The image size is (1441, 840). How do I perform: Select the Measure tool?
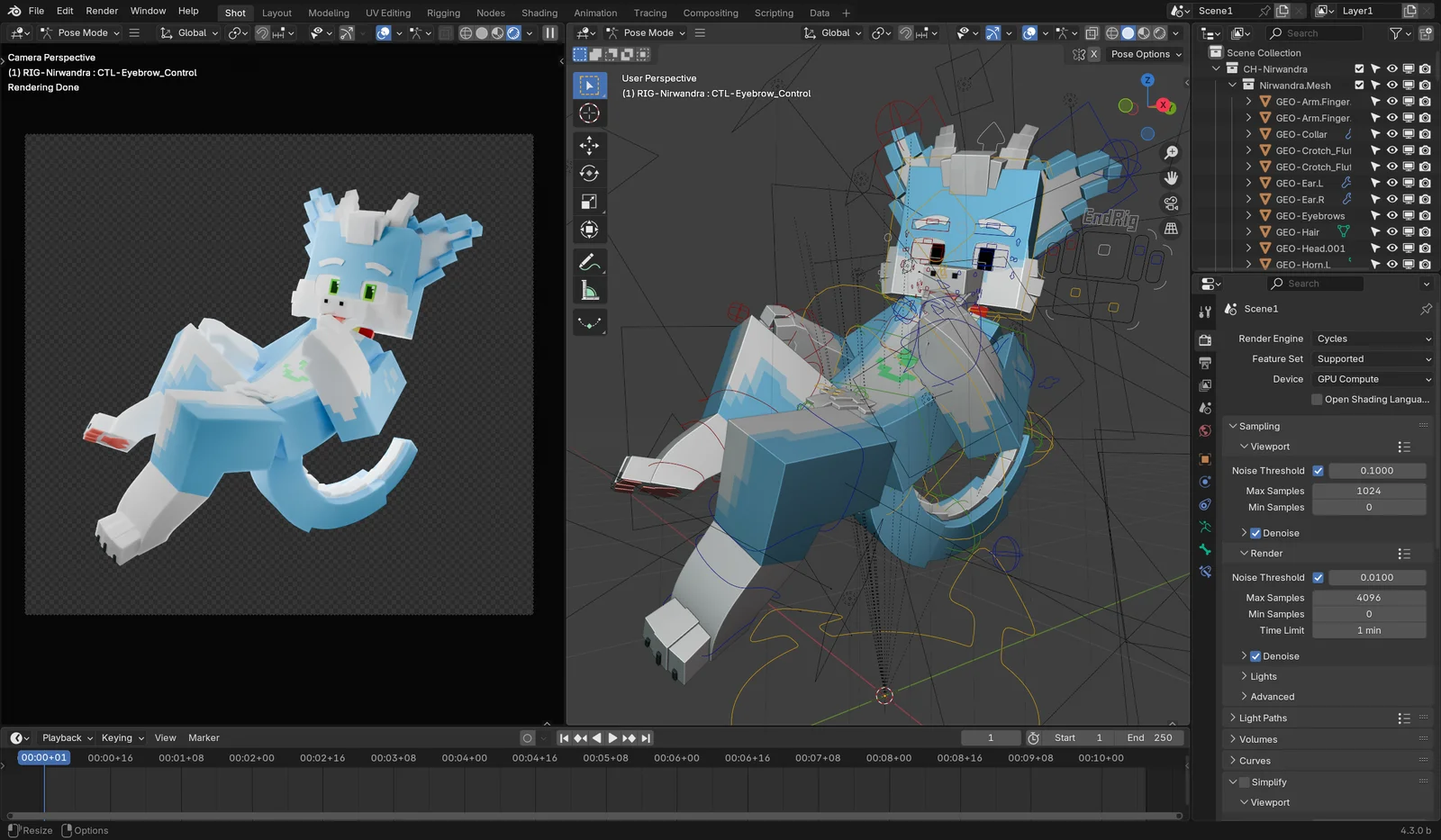pos(589,291)
